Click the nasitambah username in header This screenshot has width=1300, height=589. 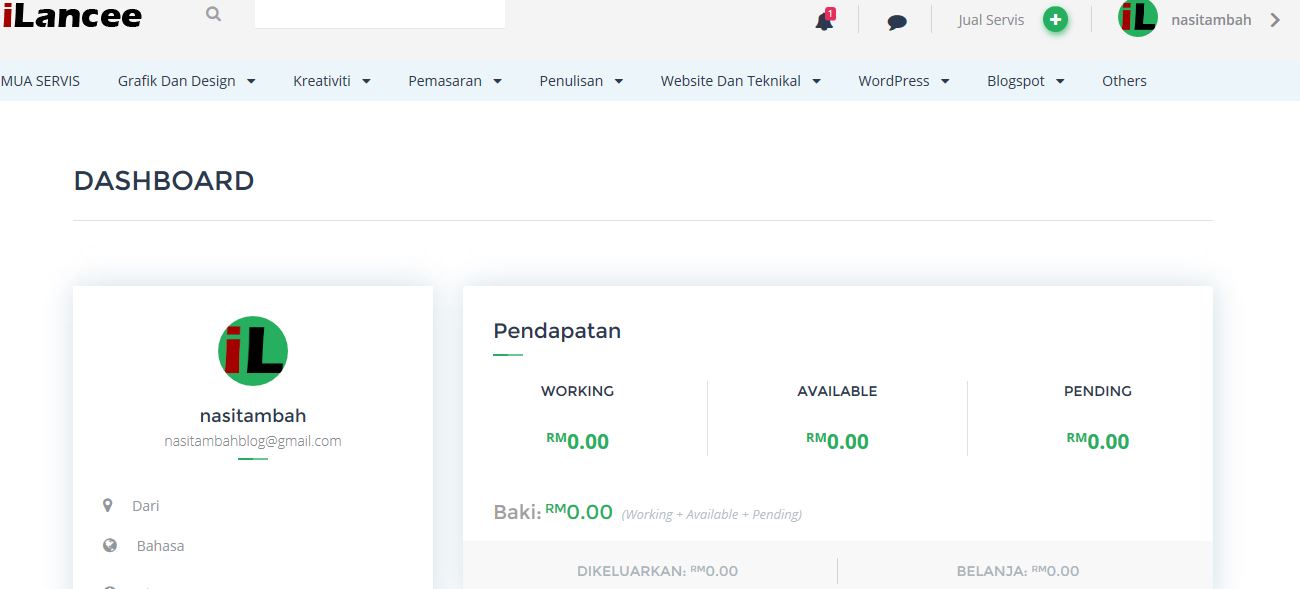click(x=1211, y=20)
